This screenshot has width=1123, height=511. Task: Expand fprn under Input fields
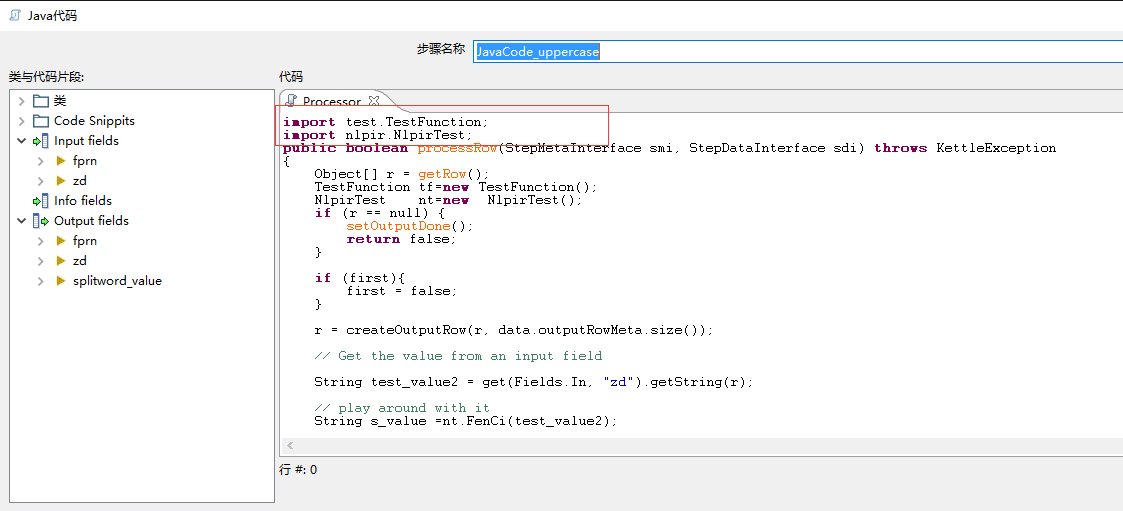tap(41, 161)
